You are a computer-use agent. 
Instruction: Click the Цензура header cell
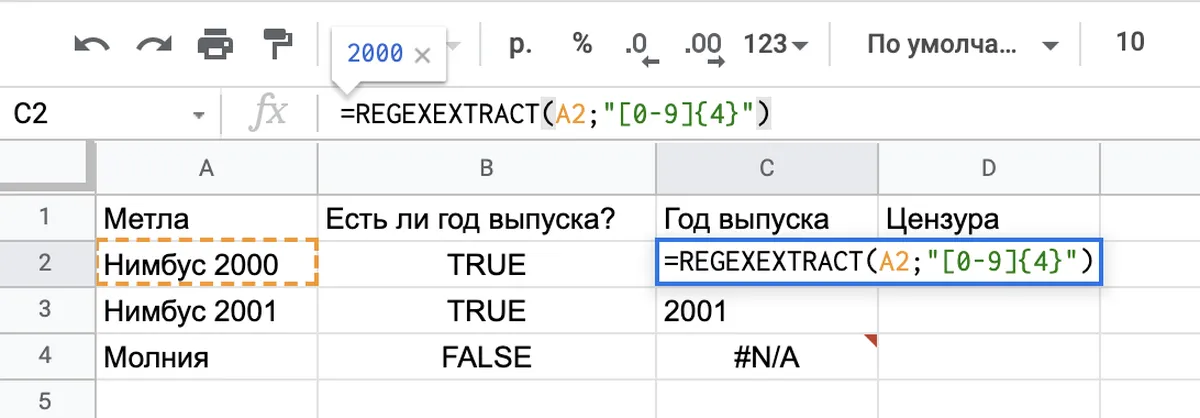point(986,218)
